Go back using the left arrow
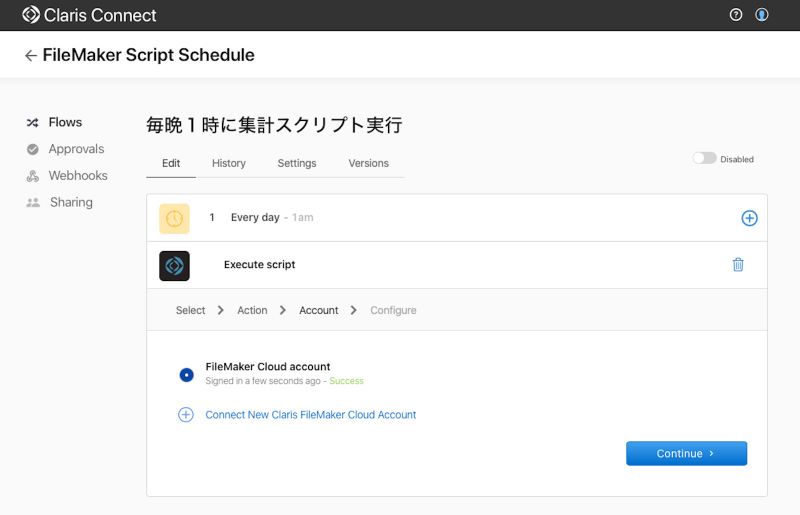800x515 pixels. [x=31, y=56]
